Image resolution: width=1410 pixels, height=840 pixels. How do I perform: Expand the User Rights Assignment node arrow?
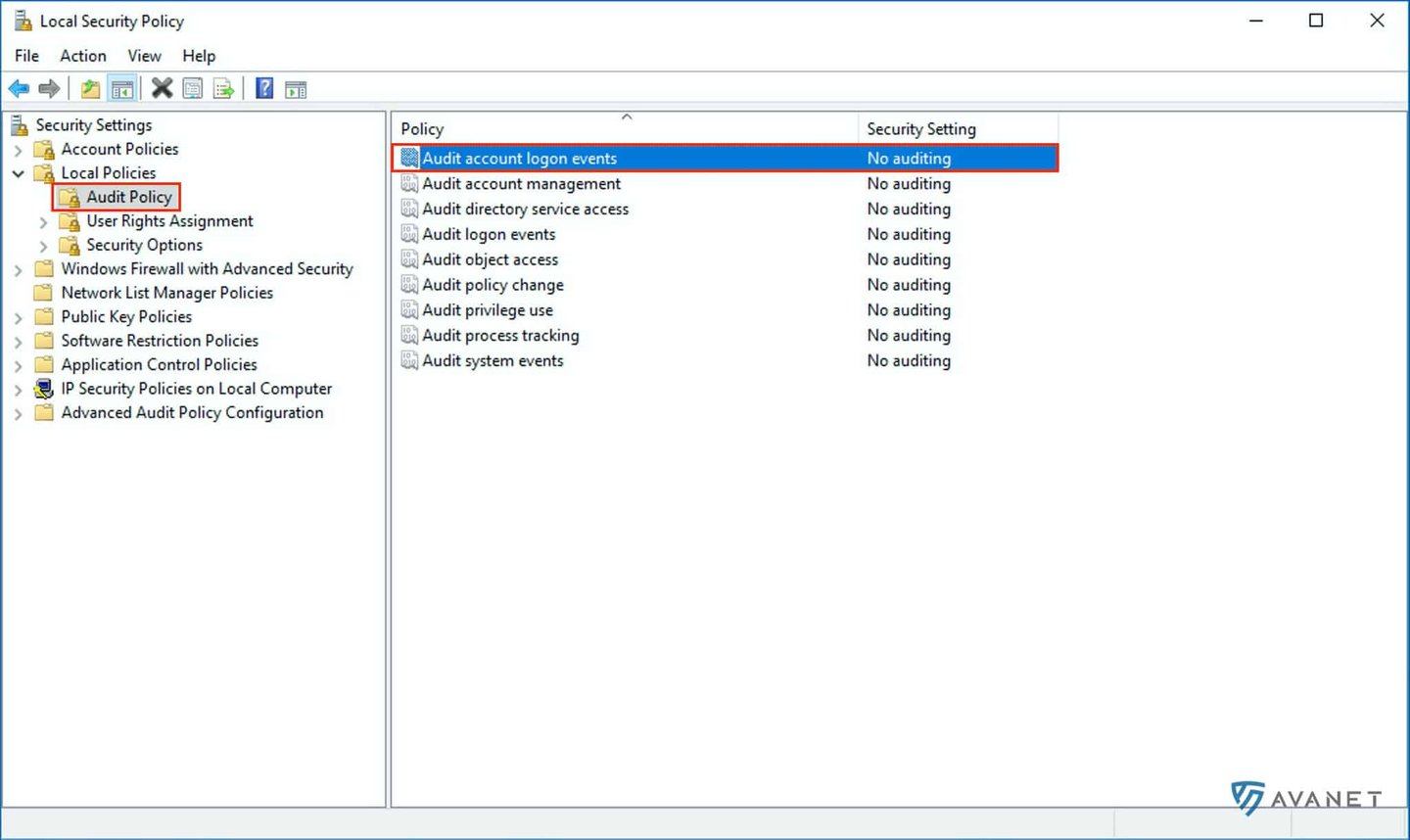click(x=43, y=222)
